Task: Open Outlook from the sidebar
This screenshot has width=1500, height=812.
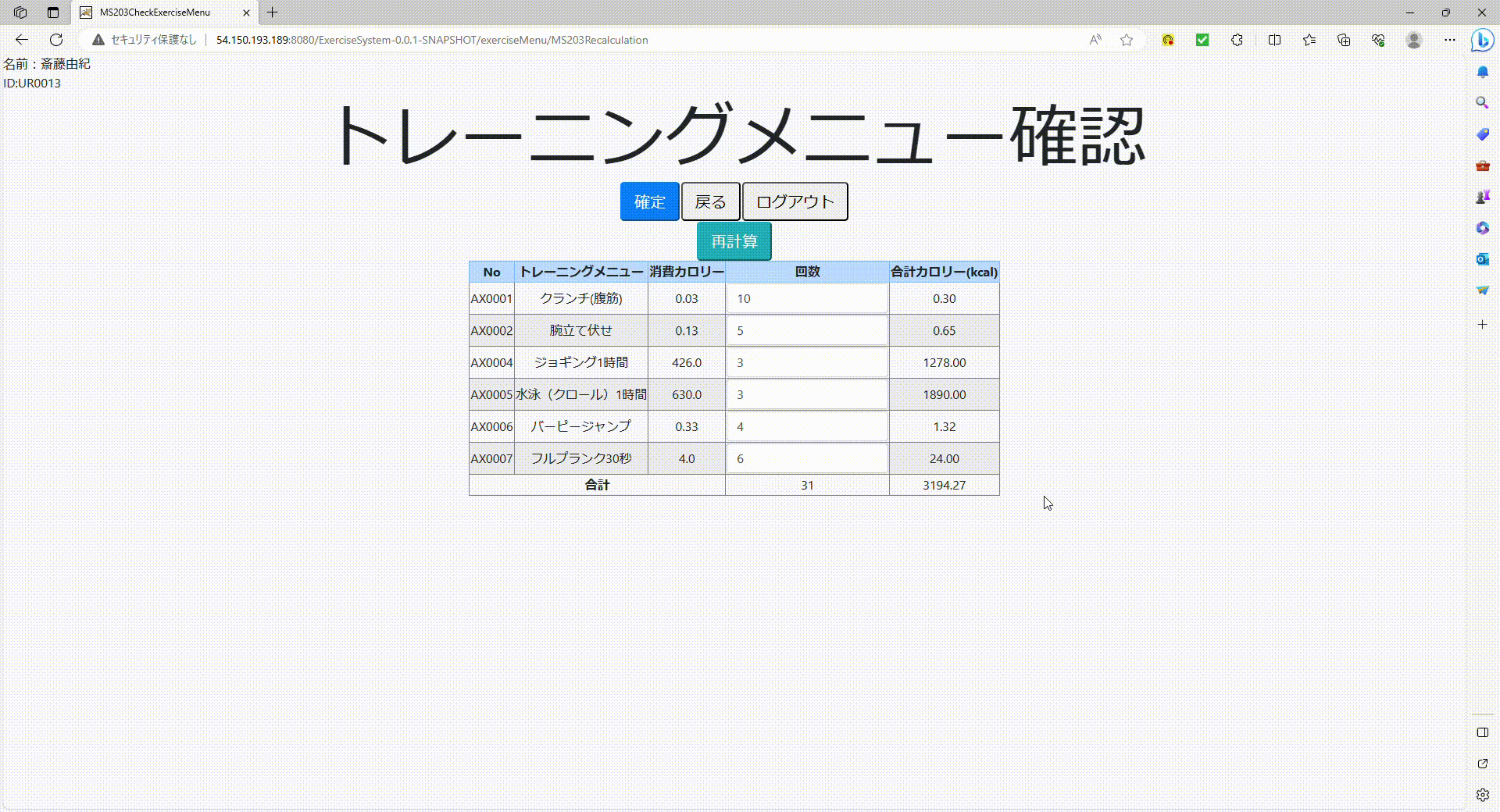Action: [x=1481, y=258]
